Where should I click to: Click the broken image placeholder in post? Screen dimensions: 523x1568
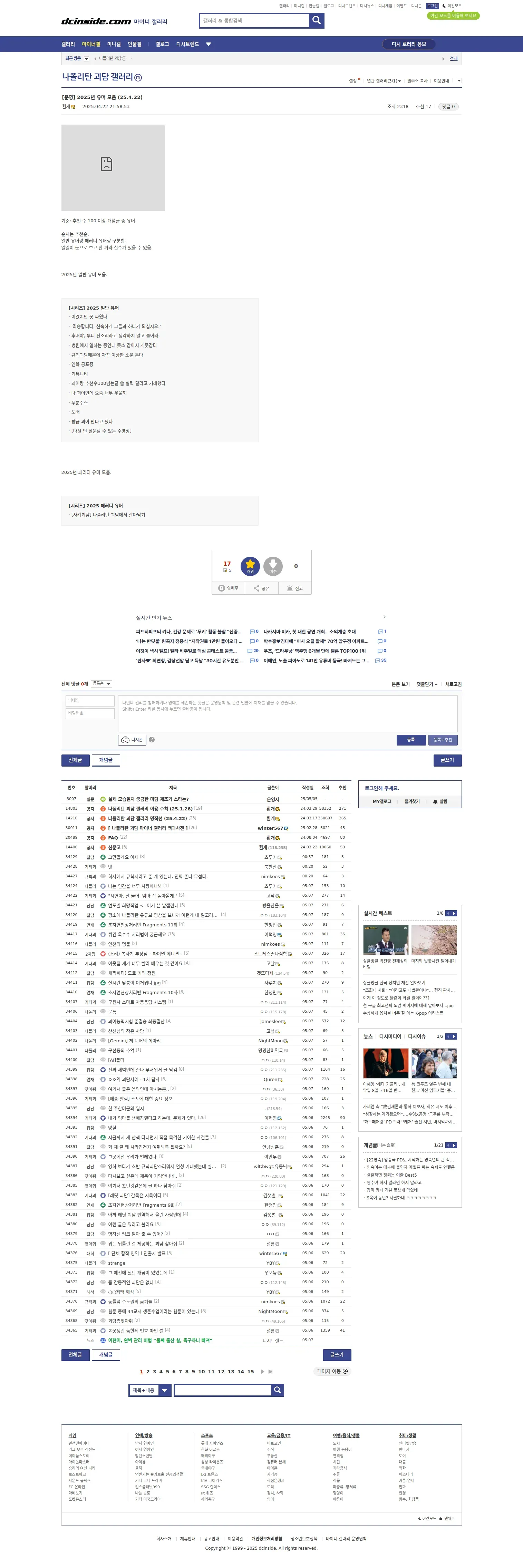tap(113, 167)
